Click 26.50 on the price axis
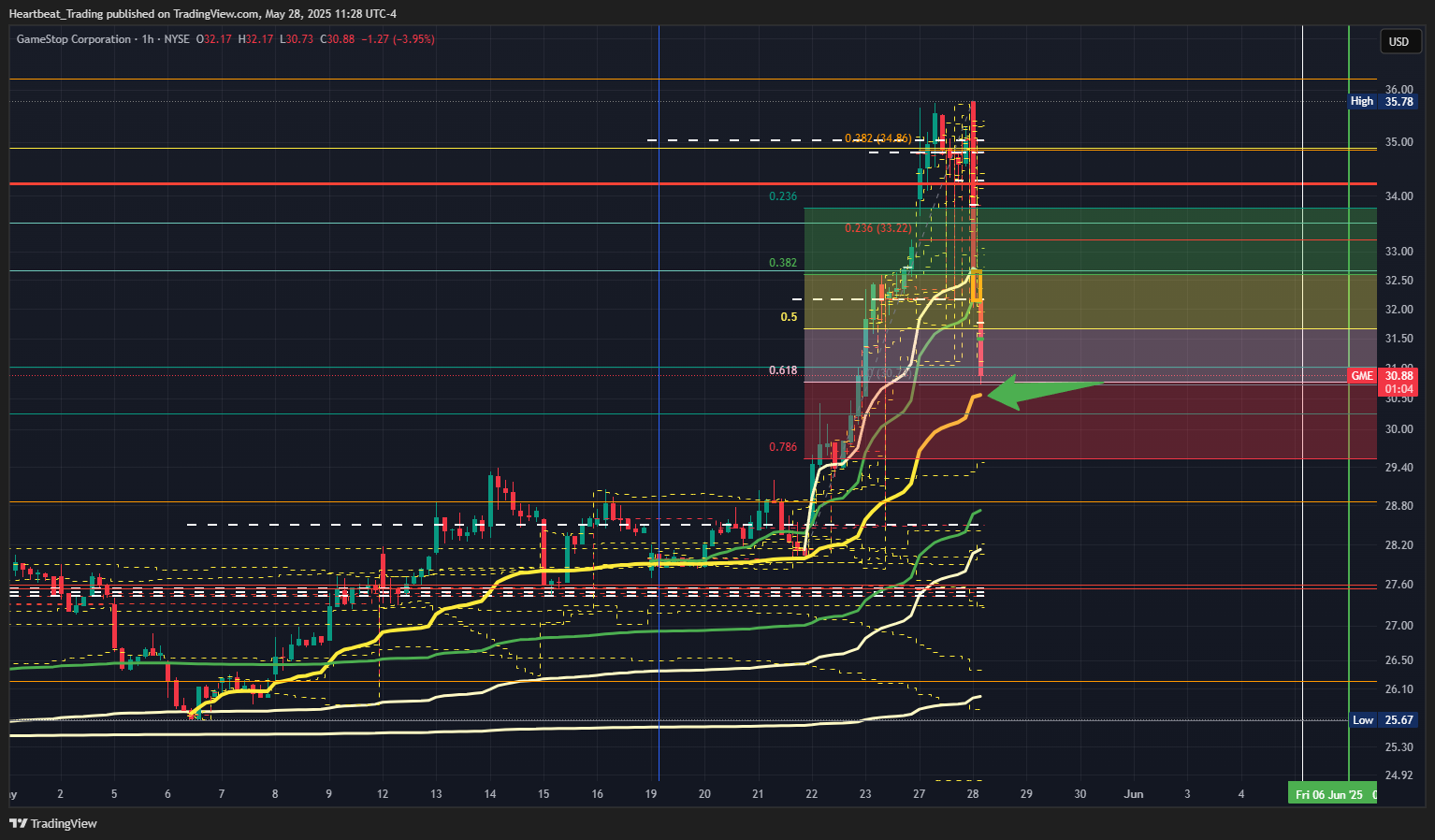 tap(1399, 660)
